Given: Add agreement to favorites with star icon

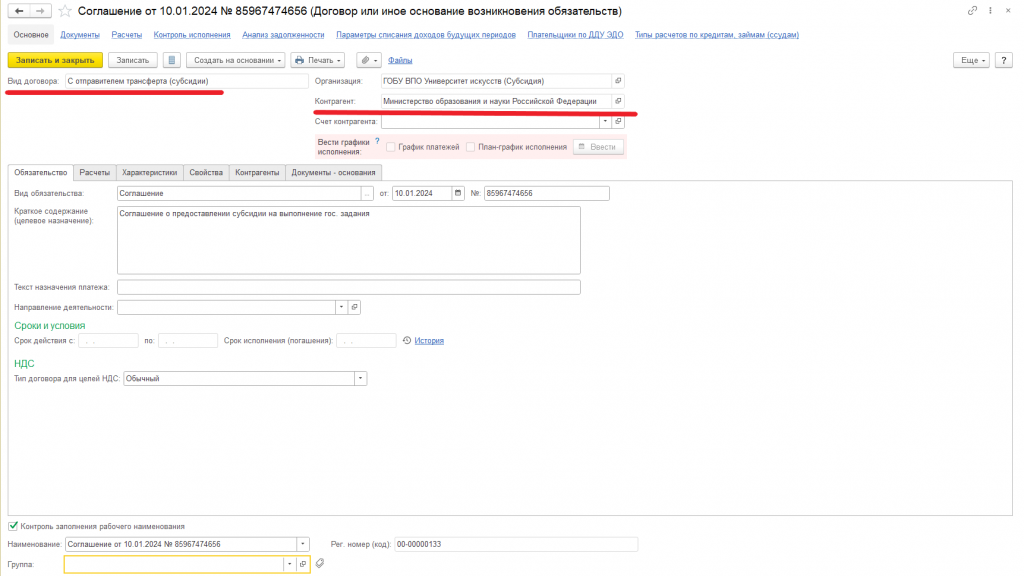Looking at the screenshot, I should tap(65, 11).
